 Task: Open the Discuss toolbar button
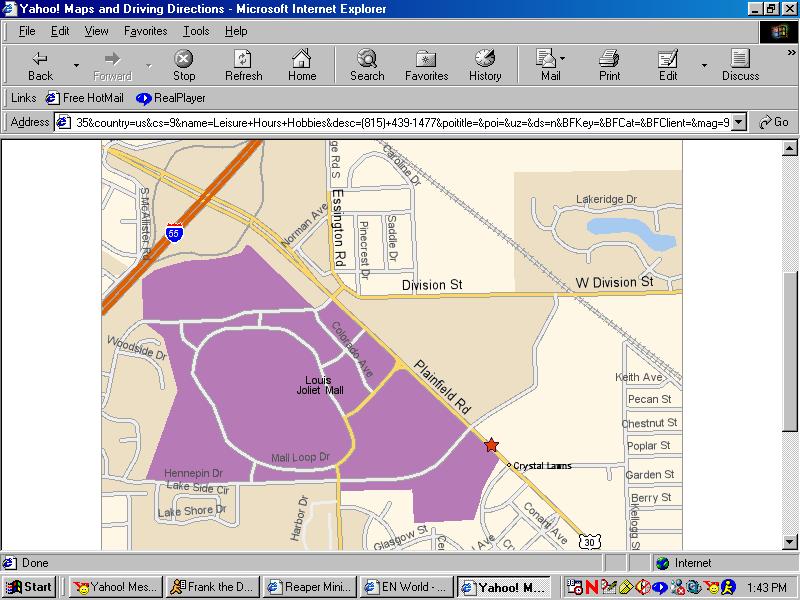(740, 66)
